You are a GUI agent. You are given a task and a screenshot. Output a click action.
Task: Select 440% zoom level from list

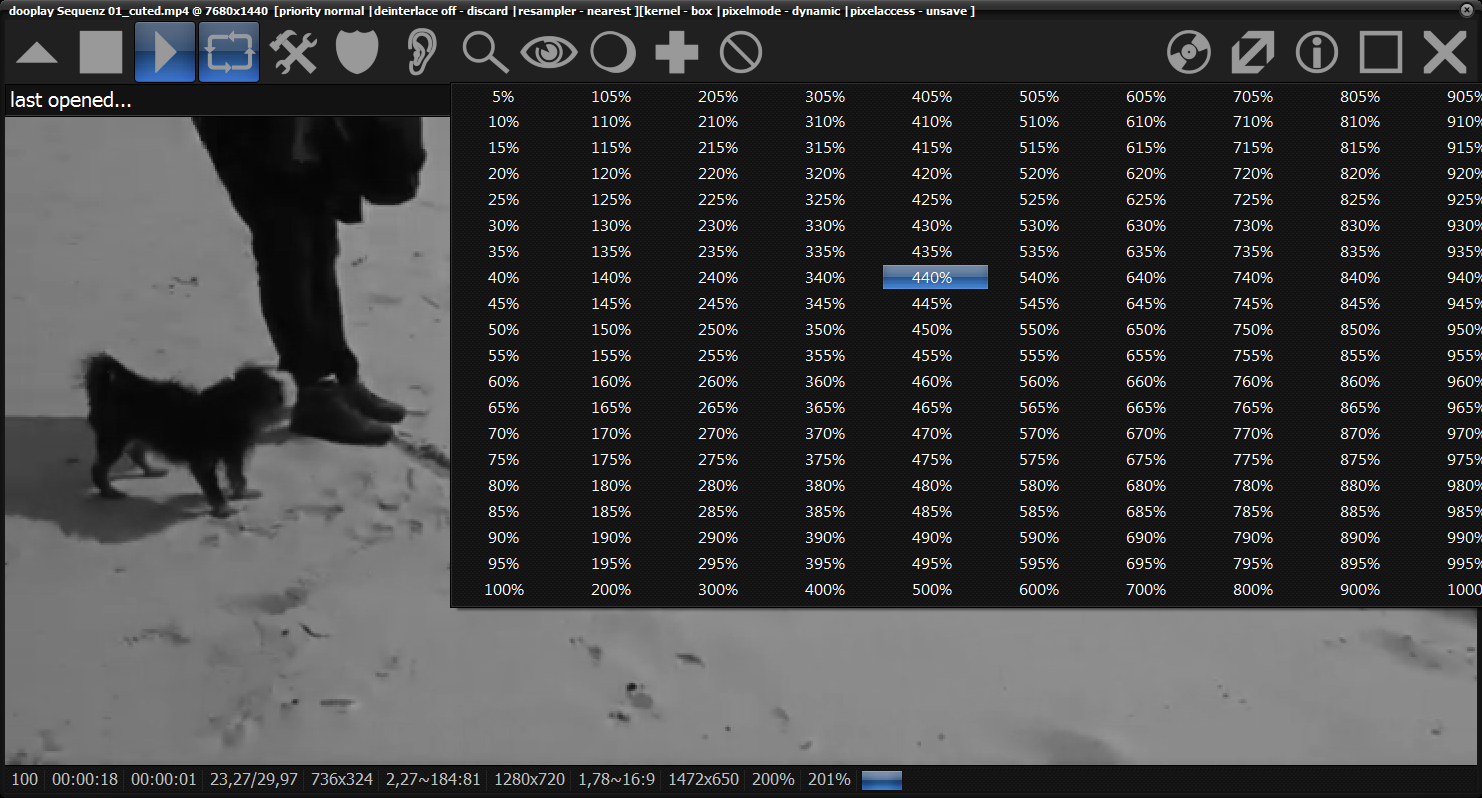click(934, 278)
